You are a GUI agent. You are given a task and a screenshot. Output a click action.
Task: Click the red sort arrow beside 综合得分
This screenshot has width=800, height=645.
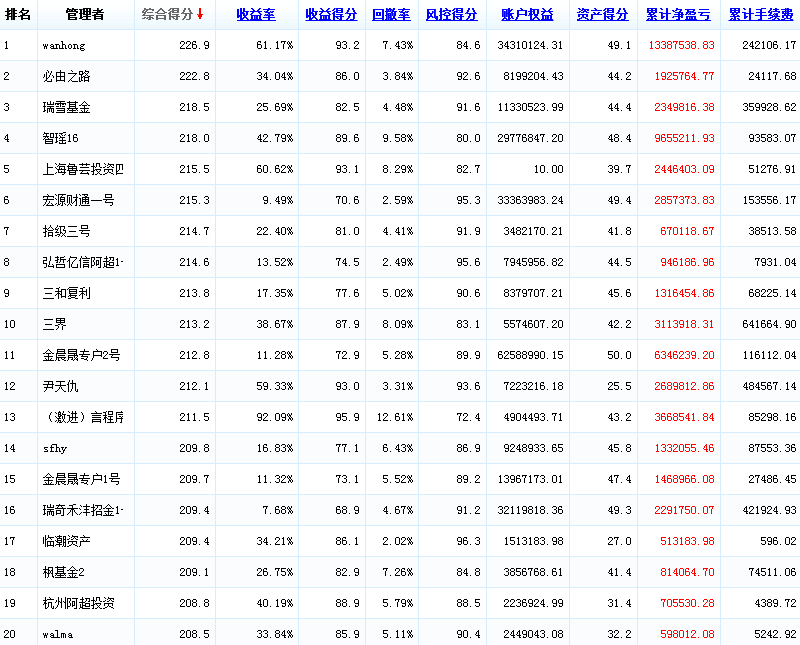[x=200, y=14]
